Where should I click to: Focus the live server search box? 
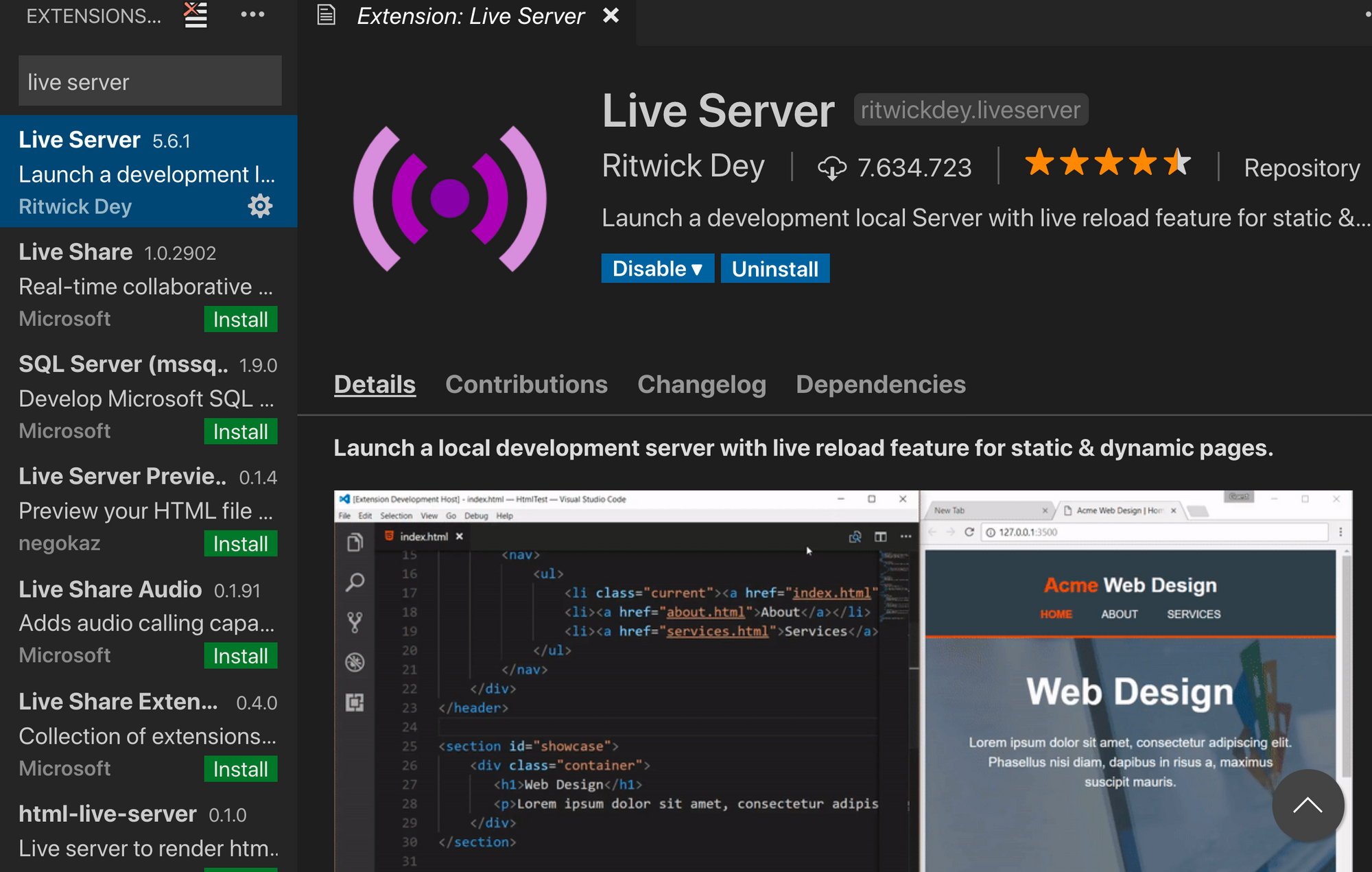point(148,81)
